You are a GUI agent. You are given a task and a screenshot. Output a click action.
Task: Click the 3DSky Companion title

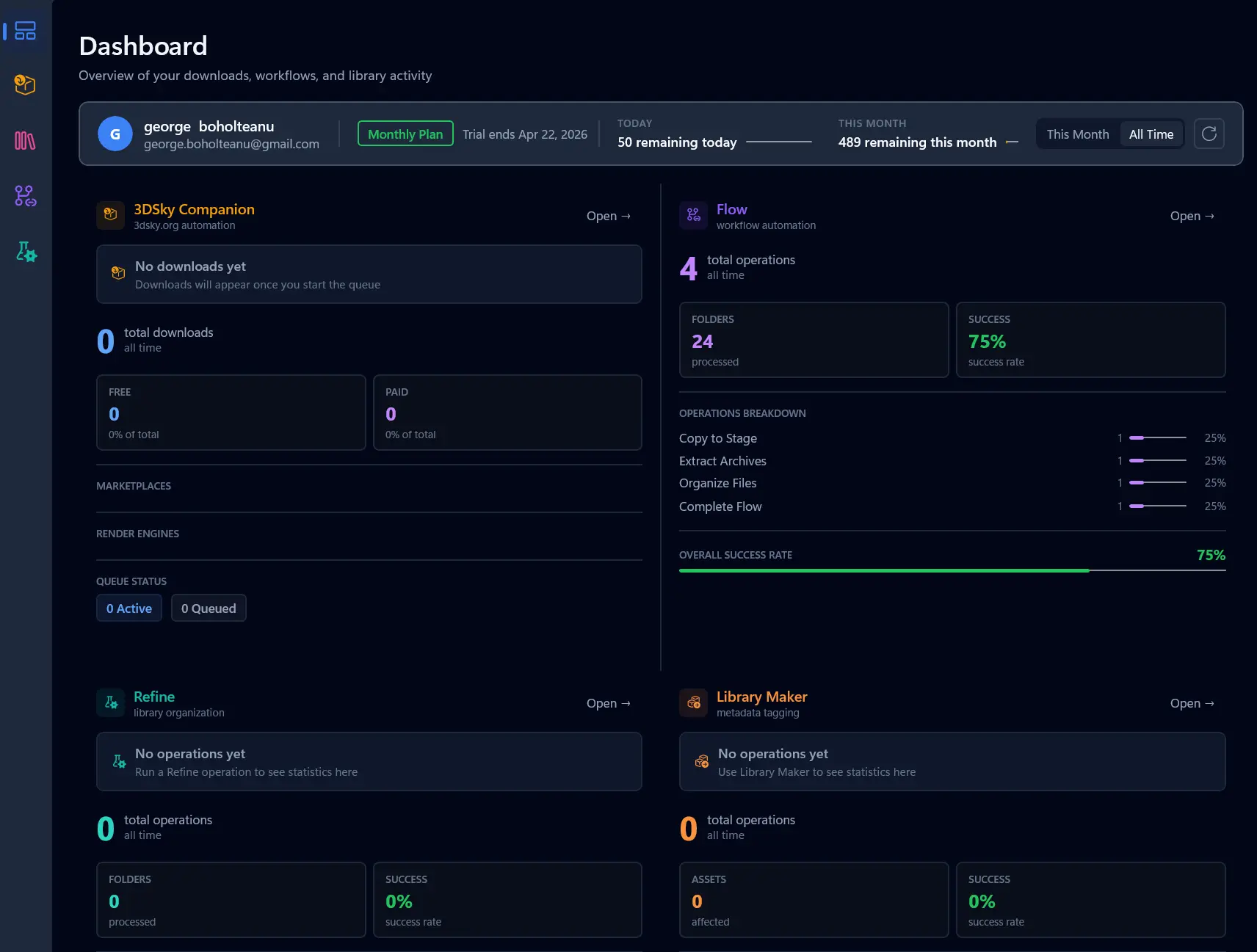click(194, 209)
